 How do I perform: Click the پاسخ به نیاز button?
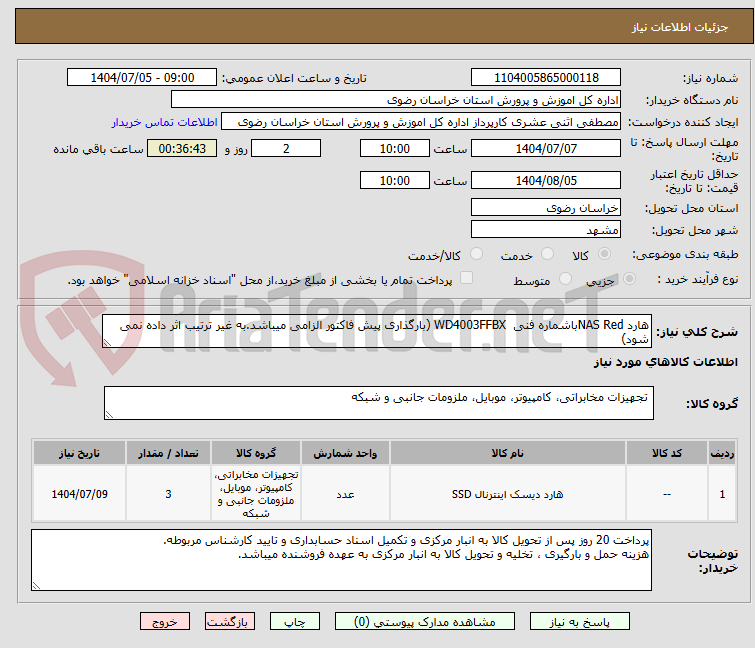[579, 622]
